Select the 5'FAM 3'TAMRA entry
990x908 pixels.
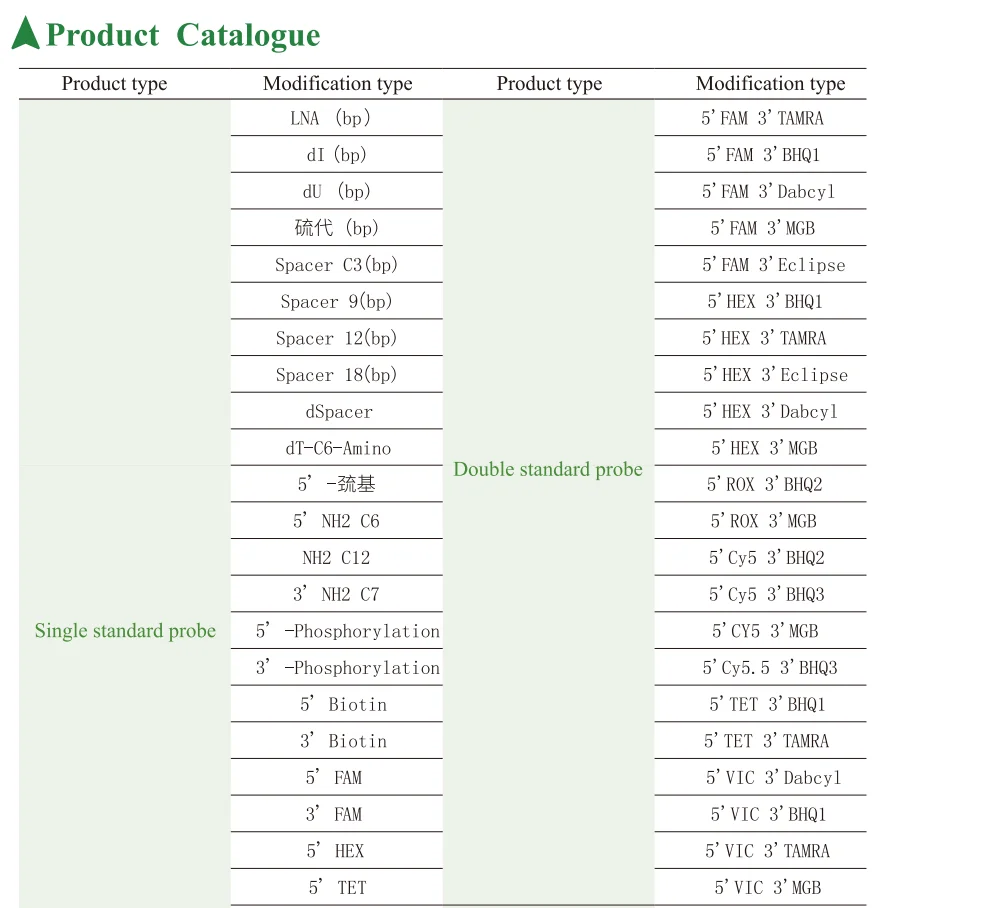762,118
